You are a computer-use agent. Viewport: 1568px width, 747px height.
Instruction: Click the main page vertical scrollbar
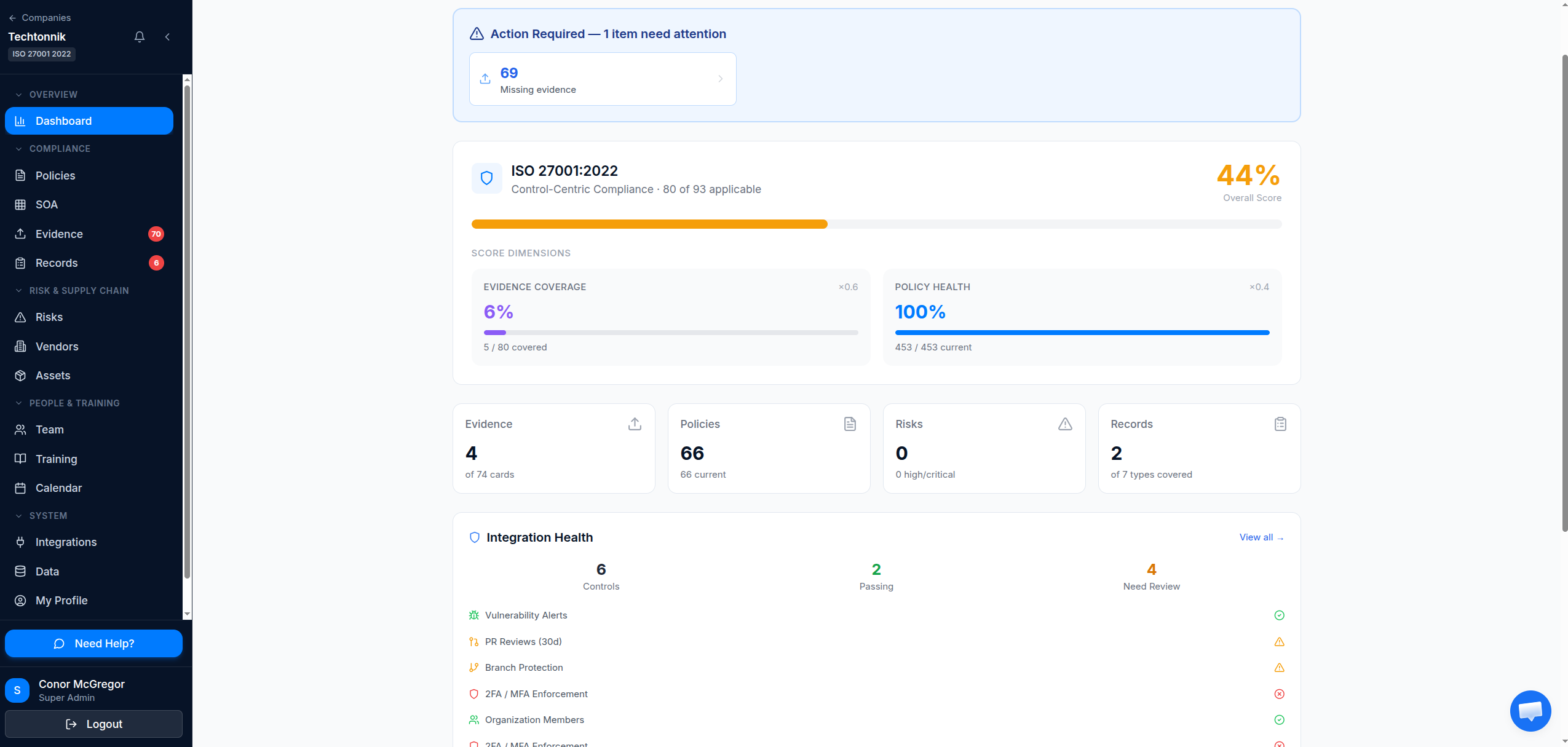pyautogui.click(x=1564, y=293)
